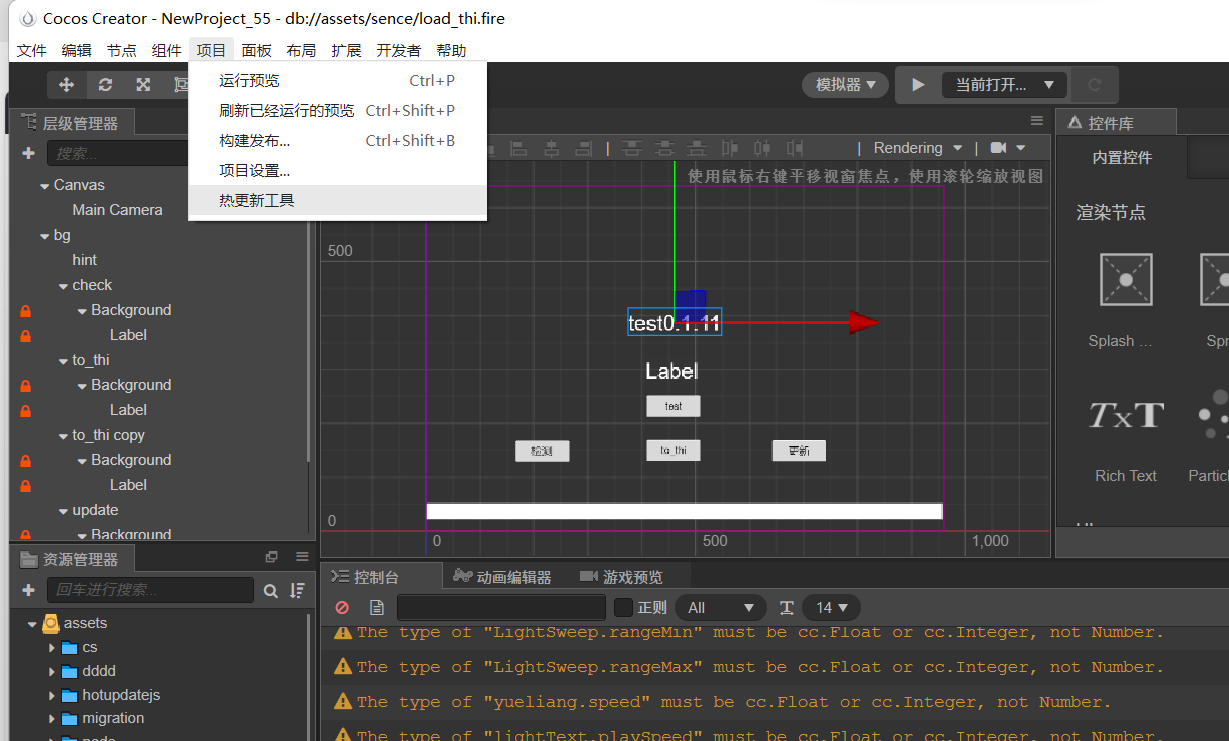1229x741 pixels.
Task: Choose 刷新已经运行的预览 menu entry
Action: tap(337, 110)
